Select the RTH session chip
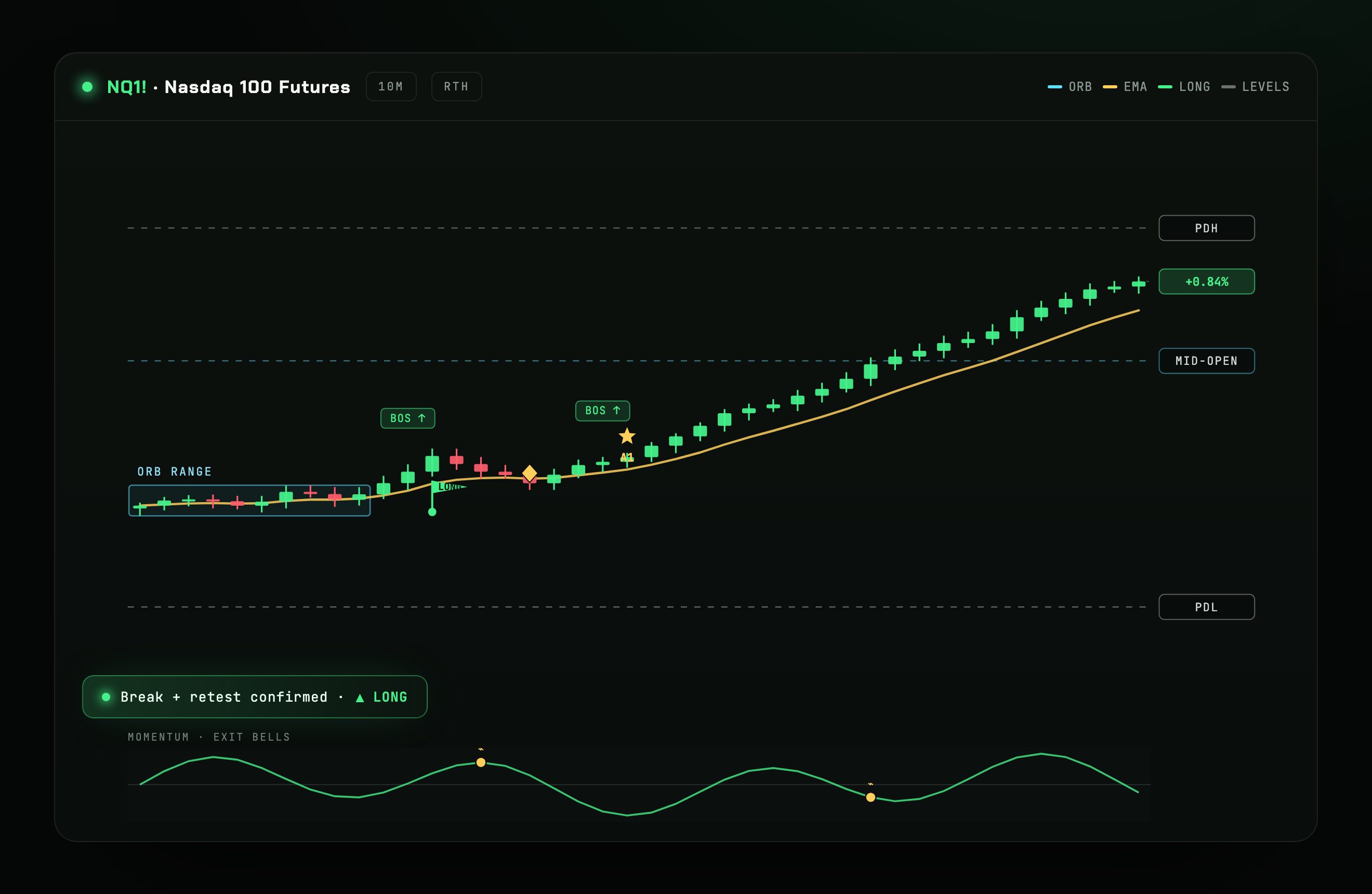The height and width of the screenshot is (894, 1372). click(x=456, y=86)
